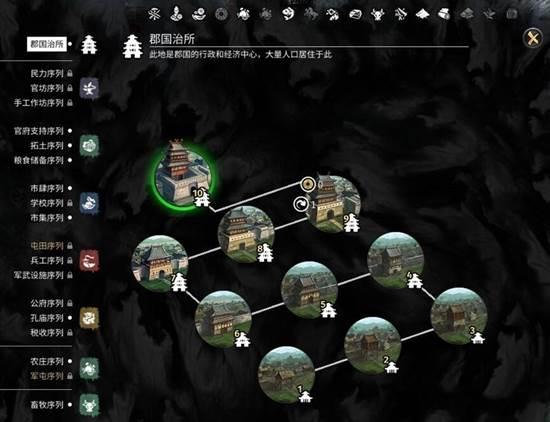Open the 畜牧序列 building chain
This screenshot has width=550, height=422.
click(47, 405)
